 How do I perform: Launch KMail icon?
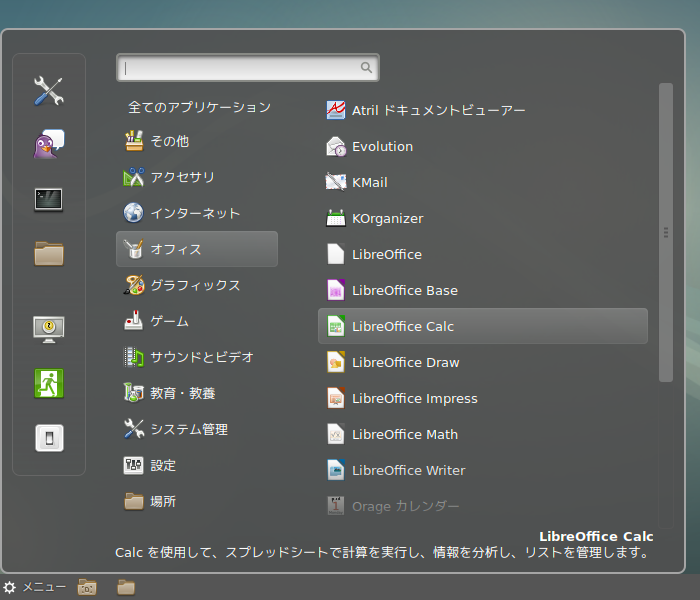pyautogui.click(x=336, y=182)
